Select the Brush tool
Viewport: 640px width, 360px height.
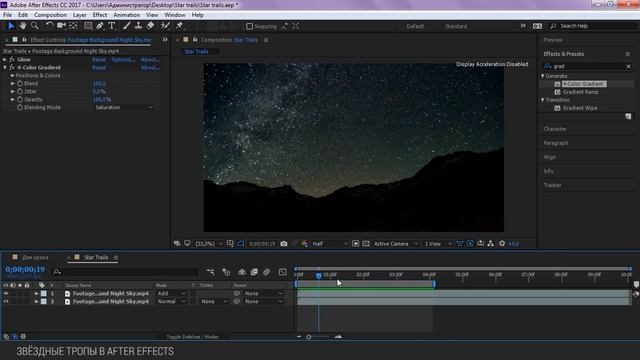(x=127, y=26)
